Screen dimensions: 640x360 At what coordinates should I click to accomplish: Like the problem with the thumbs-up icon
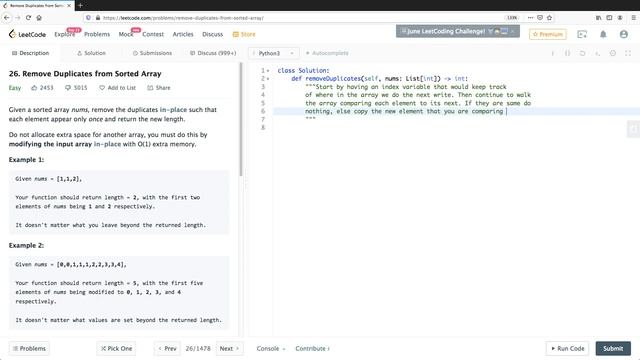(34, 88)
